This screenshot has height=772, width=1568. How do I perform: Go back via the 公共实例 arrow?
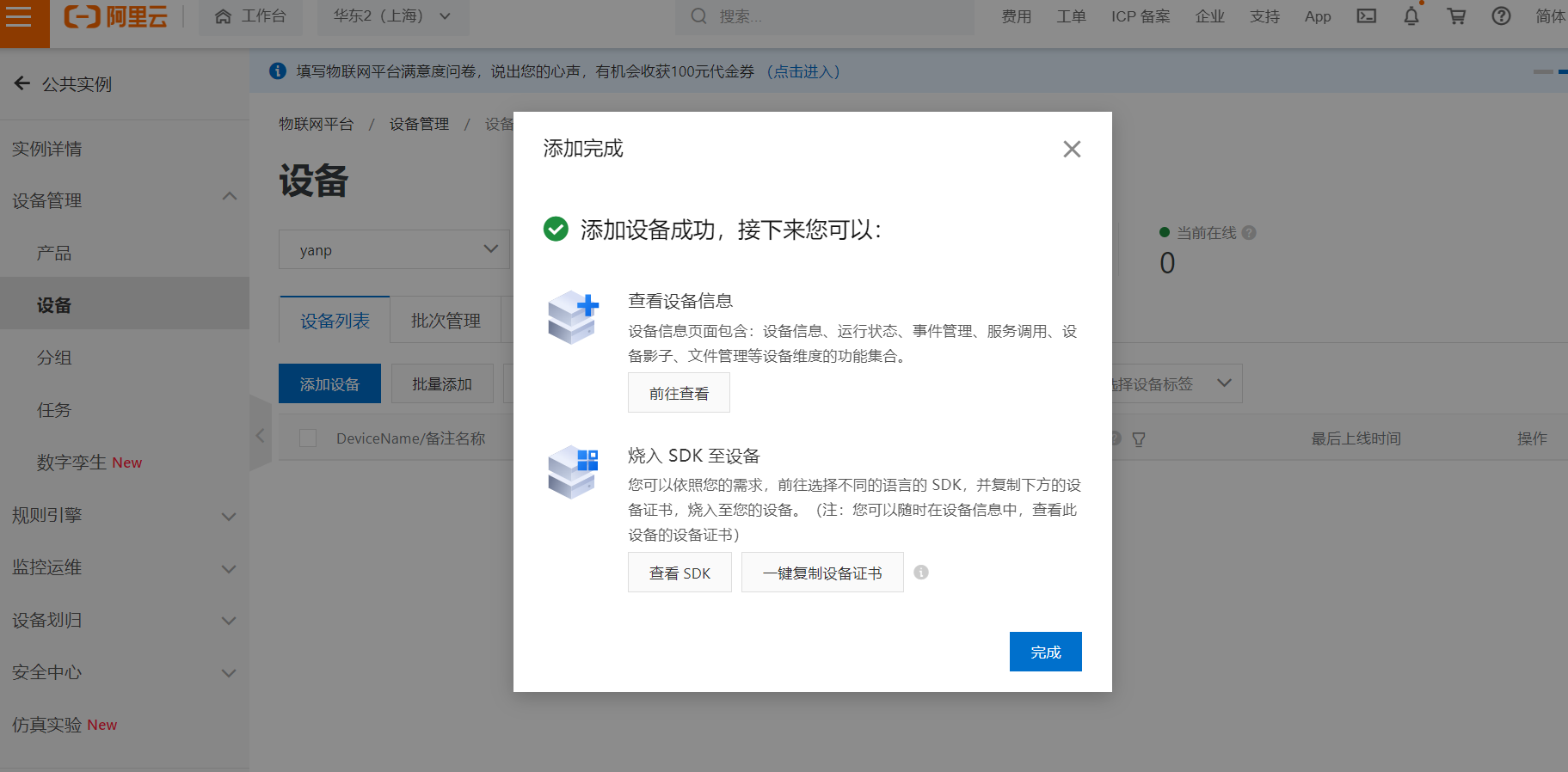click(22, 83)
